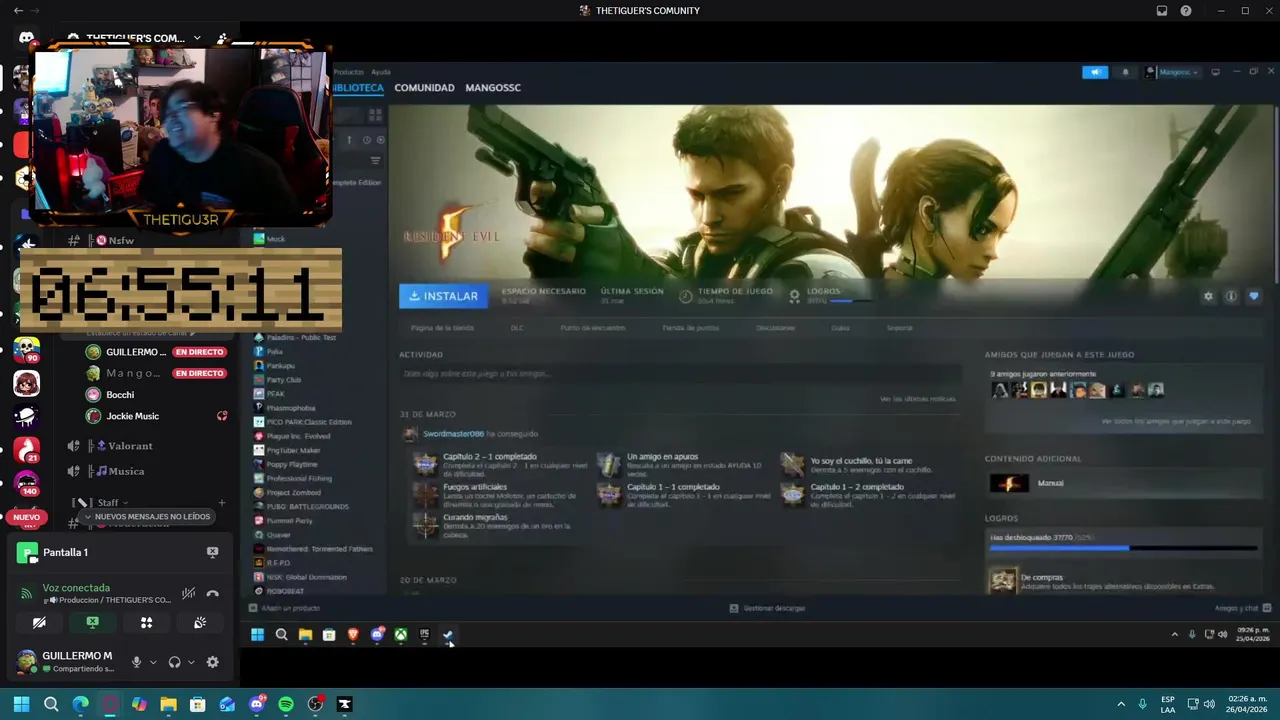The image size is (1280, 720).
Task: Open Discord user settings gear
Action: [212, 662]
